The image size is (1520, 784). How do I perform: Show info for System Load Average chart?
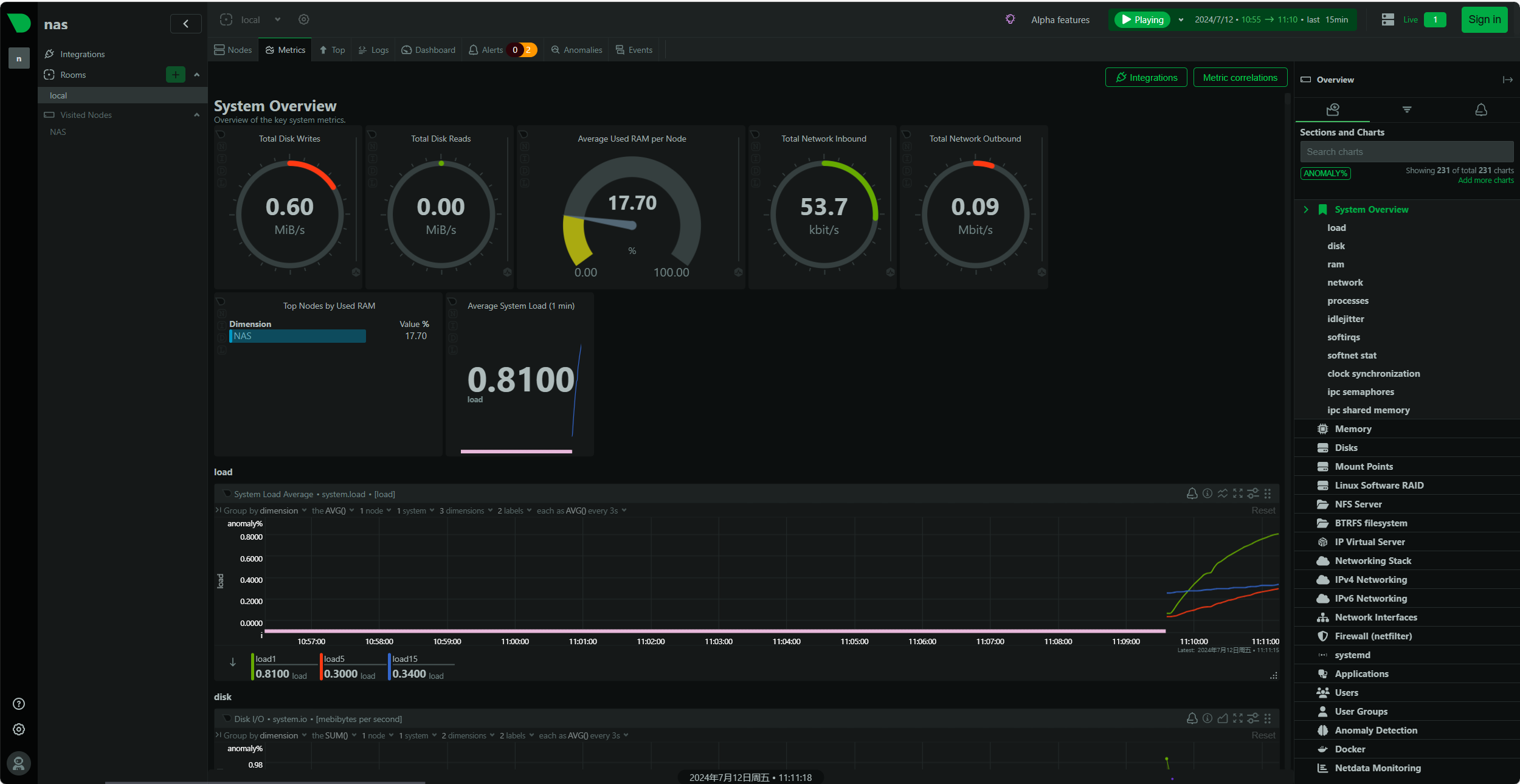pyautogui.click(x=1207, y=493)
